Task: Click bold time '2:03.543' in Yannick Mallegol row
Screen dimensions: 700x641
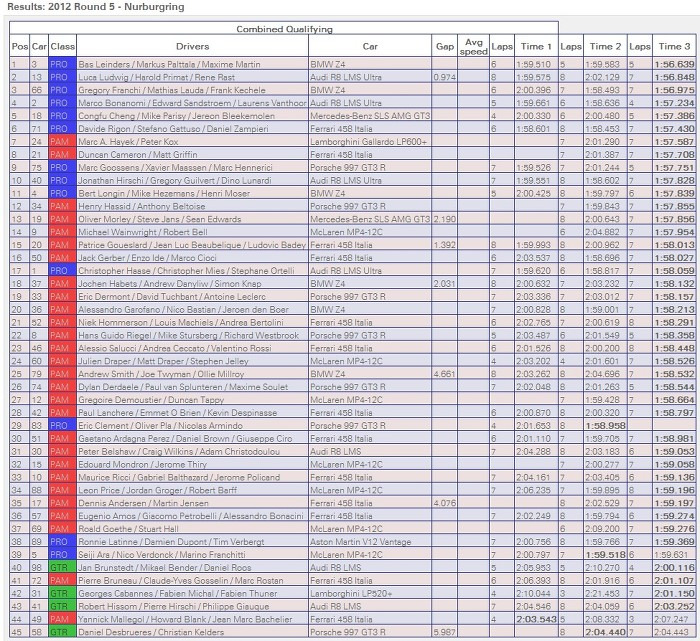Action: click(x=537, y=620)
